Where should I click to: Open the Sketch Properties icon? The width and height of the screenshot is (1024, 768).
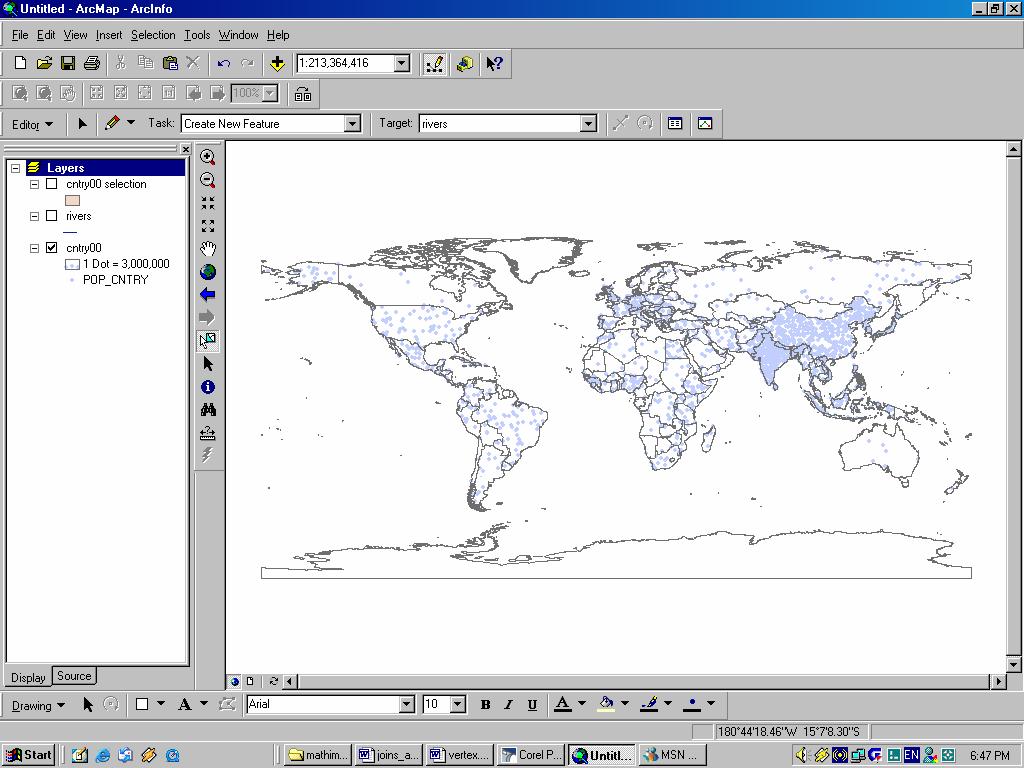705,123
